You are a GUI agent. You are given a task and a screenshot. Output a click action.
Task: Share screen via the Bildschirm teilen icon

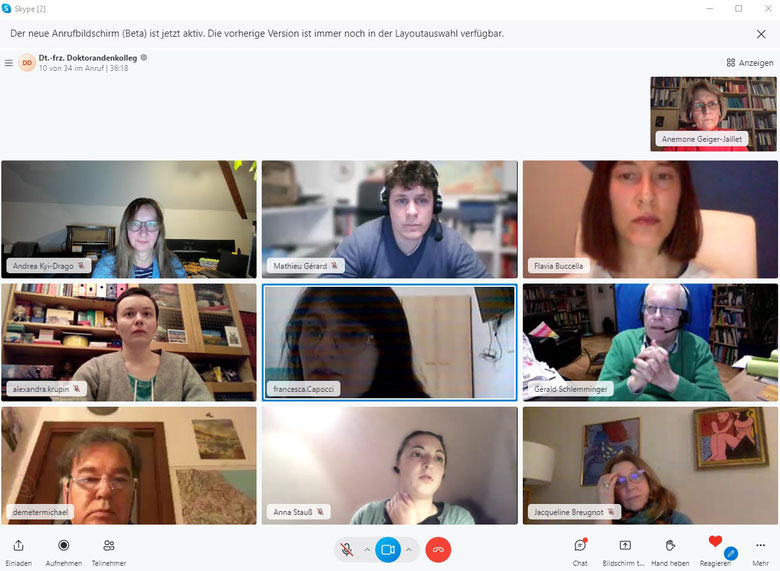625,546
